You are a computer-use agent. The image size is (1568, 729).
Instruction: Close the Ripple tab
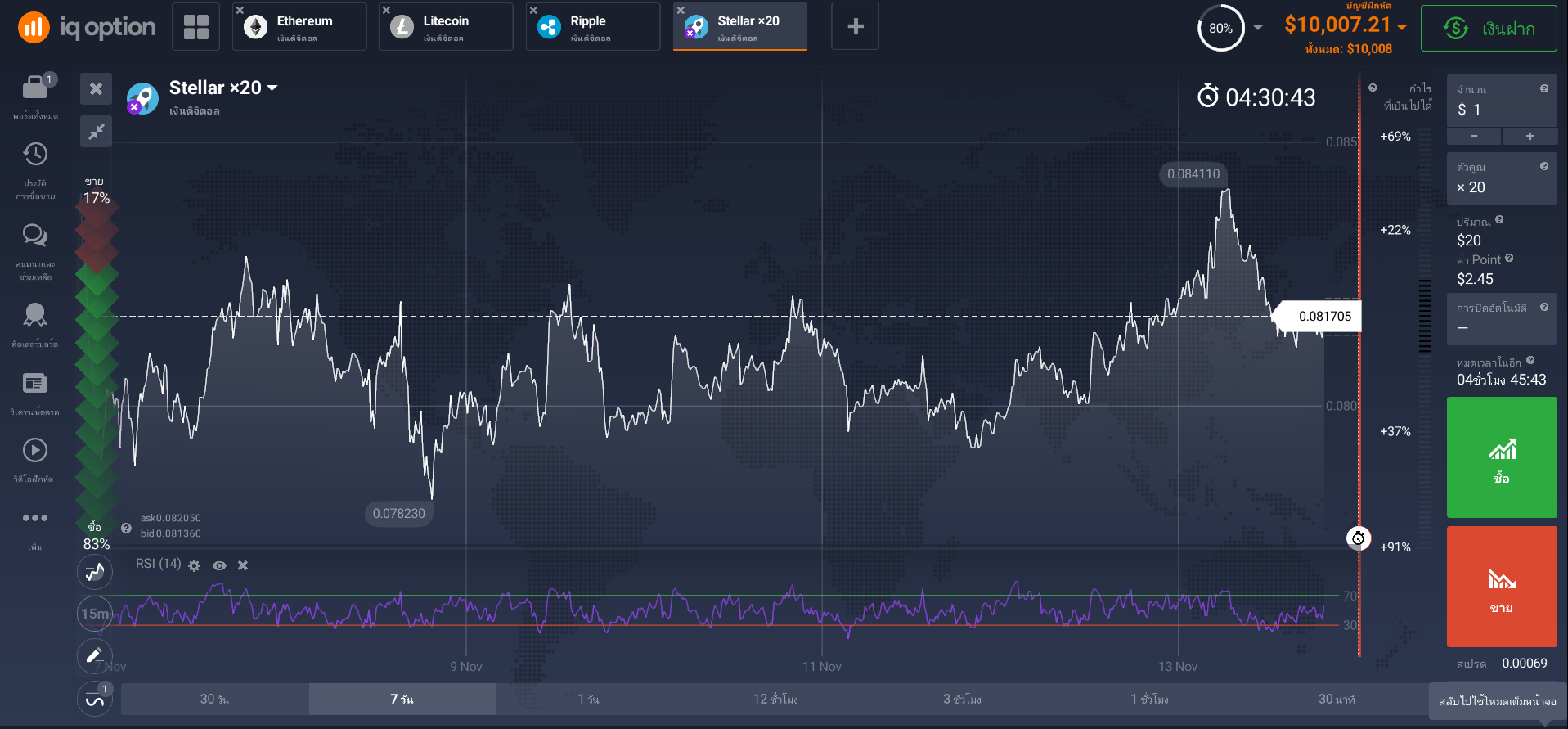click(533, 11)
